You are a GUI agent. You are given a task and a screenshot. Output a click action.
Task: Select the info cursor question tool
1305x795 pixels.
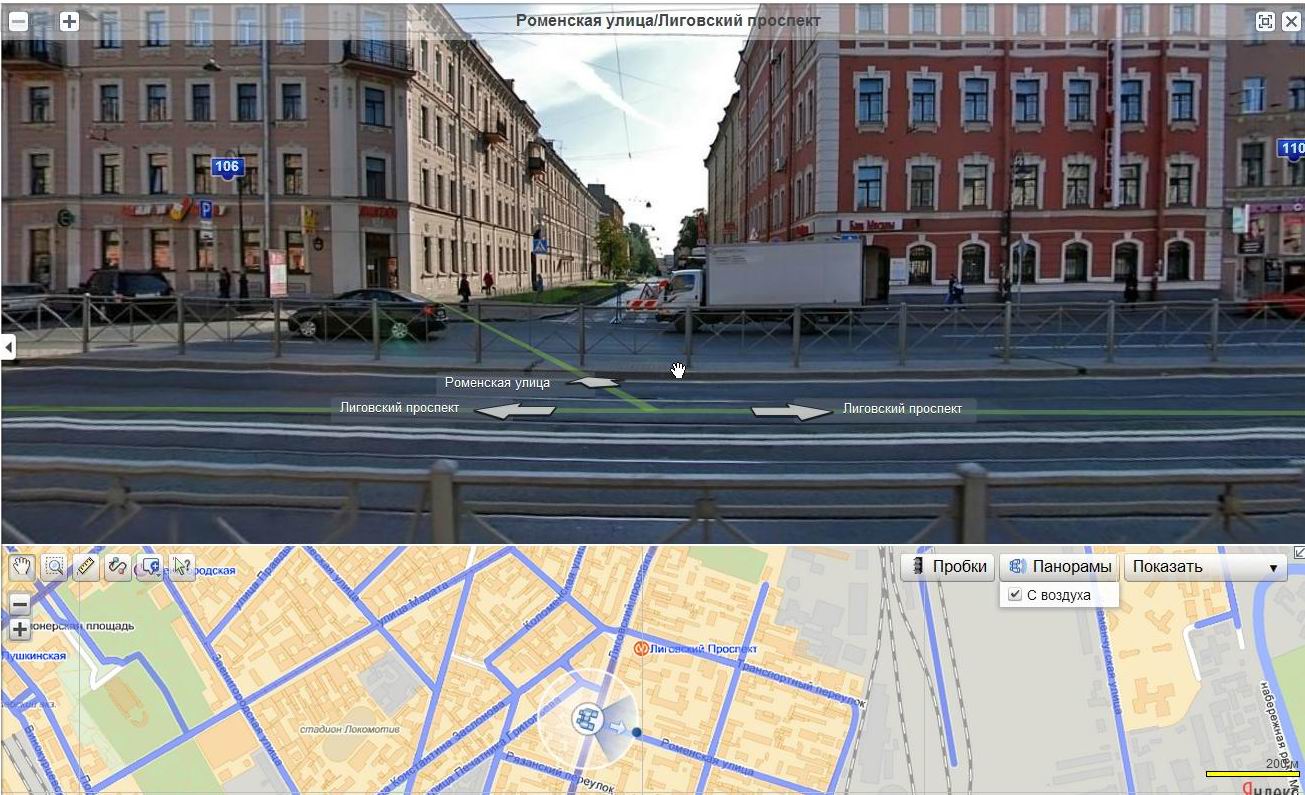point(182,567)
